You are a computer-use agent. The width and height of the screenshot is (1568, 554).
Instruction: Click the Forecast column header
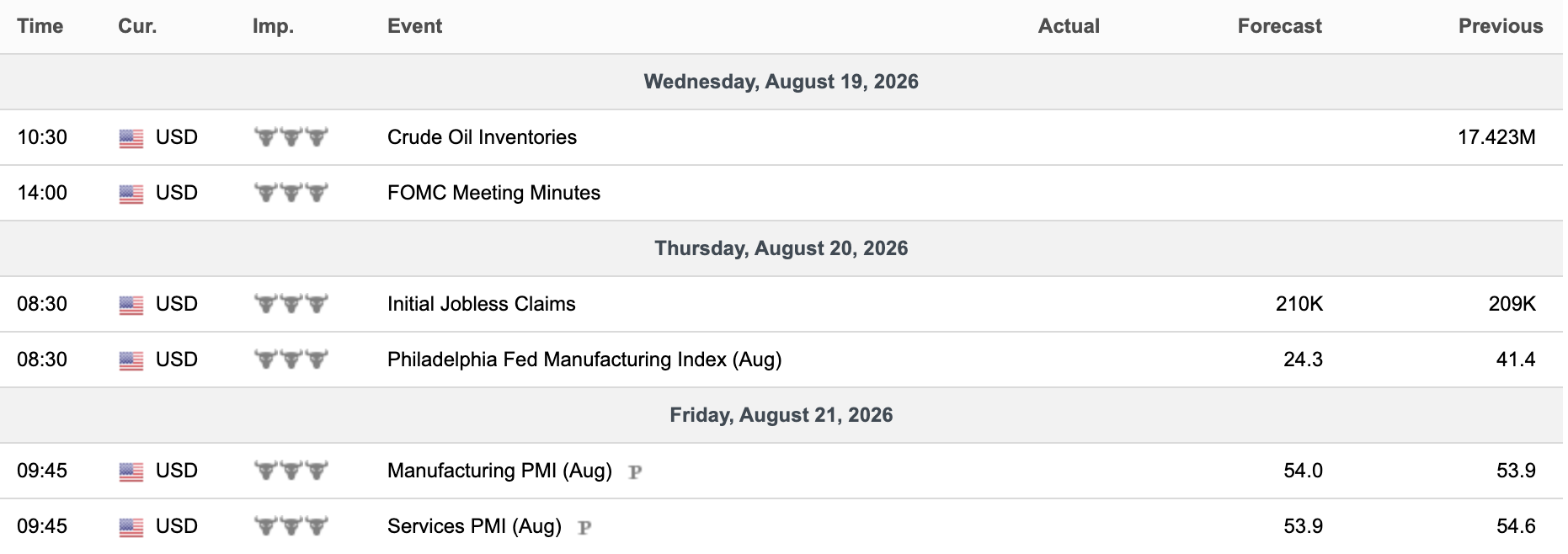coord(1279,26)
